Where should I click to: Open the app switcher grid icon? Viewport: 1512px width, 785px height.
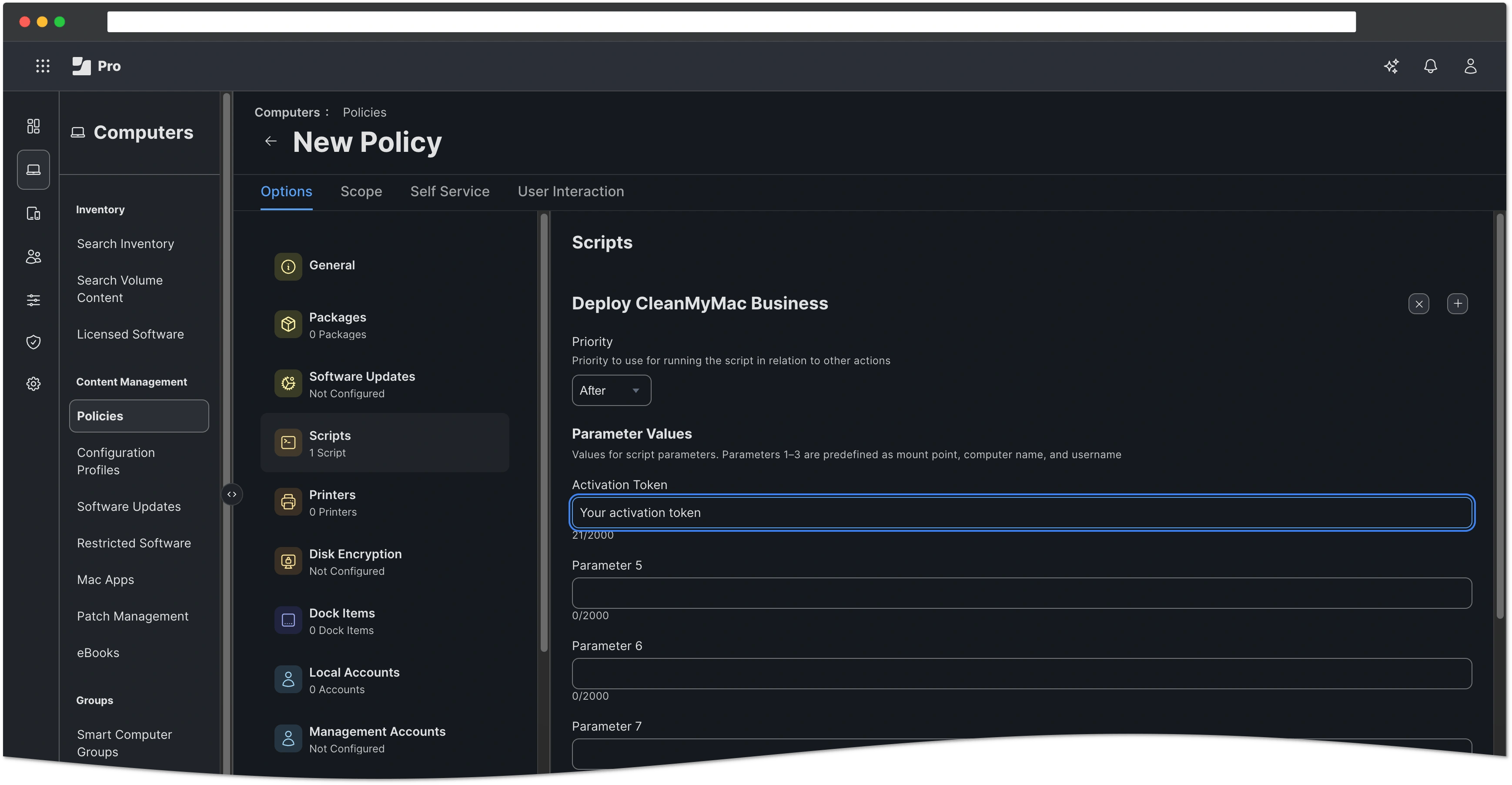point(42,66)
